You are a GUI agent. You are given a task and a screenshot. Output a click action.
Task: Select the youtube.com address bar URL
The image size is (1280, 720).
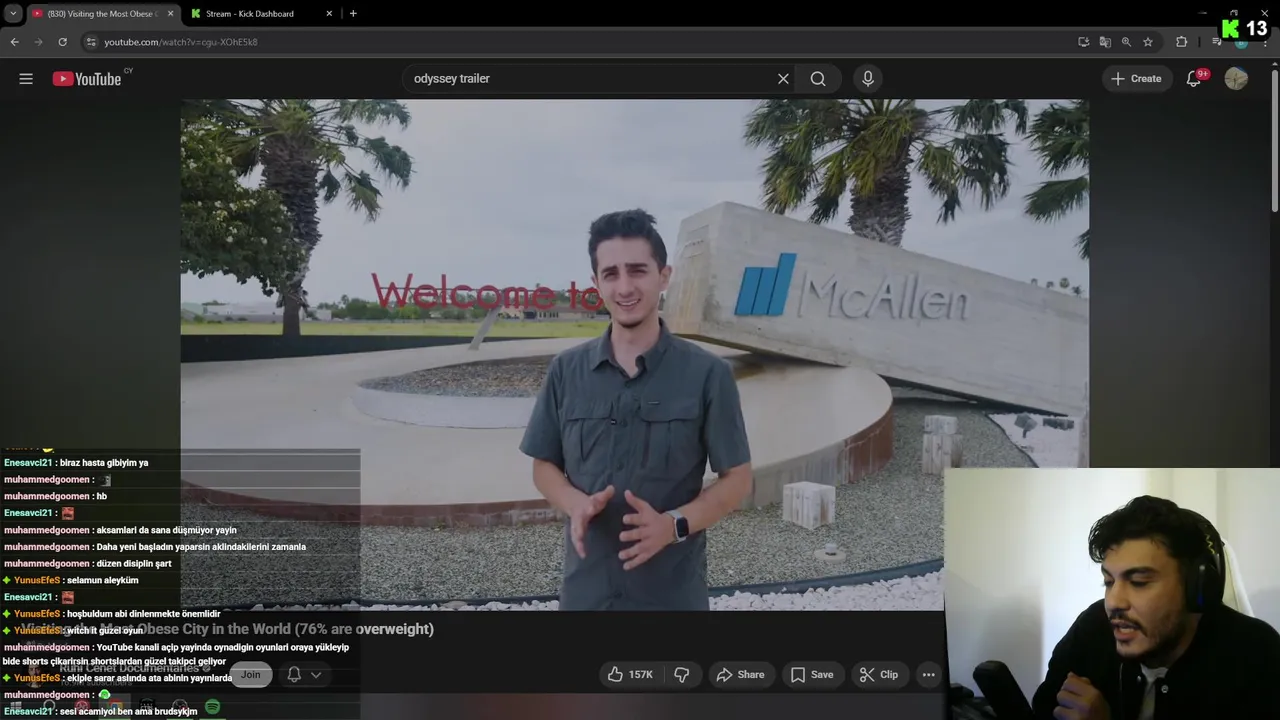pyautogui.click(x=181, y=42)
